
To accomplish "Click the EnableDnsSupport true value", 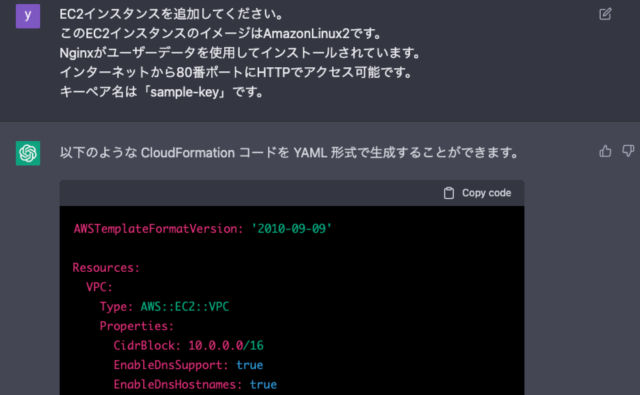I will tap(250, 365).
